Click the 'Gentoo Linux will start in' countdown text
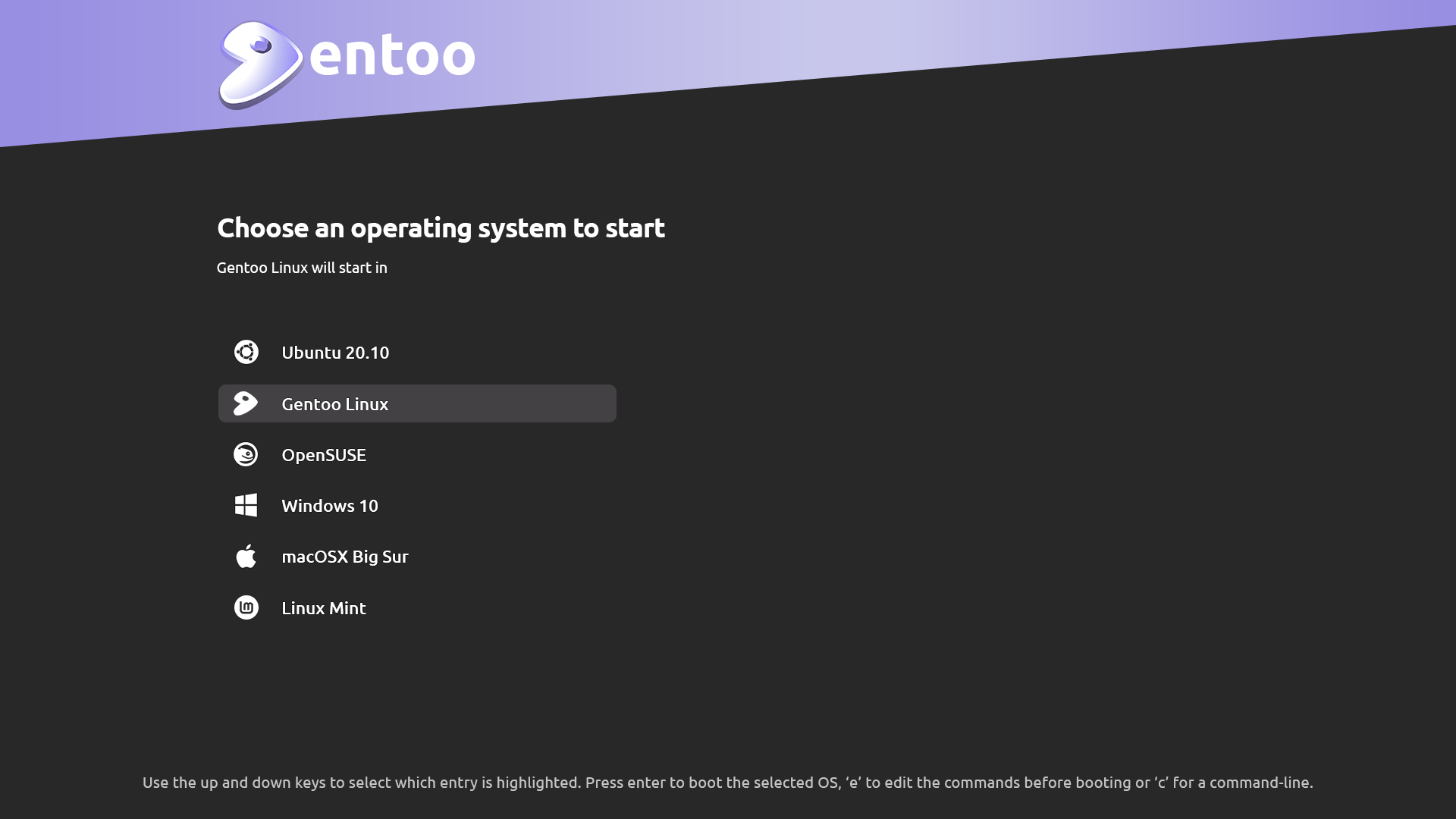This screenshot has width=1456, height=819. click(302, 268)
